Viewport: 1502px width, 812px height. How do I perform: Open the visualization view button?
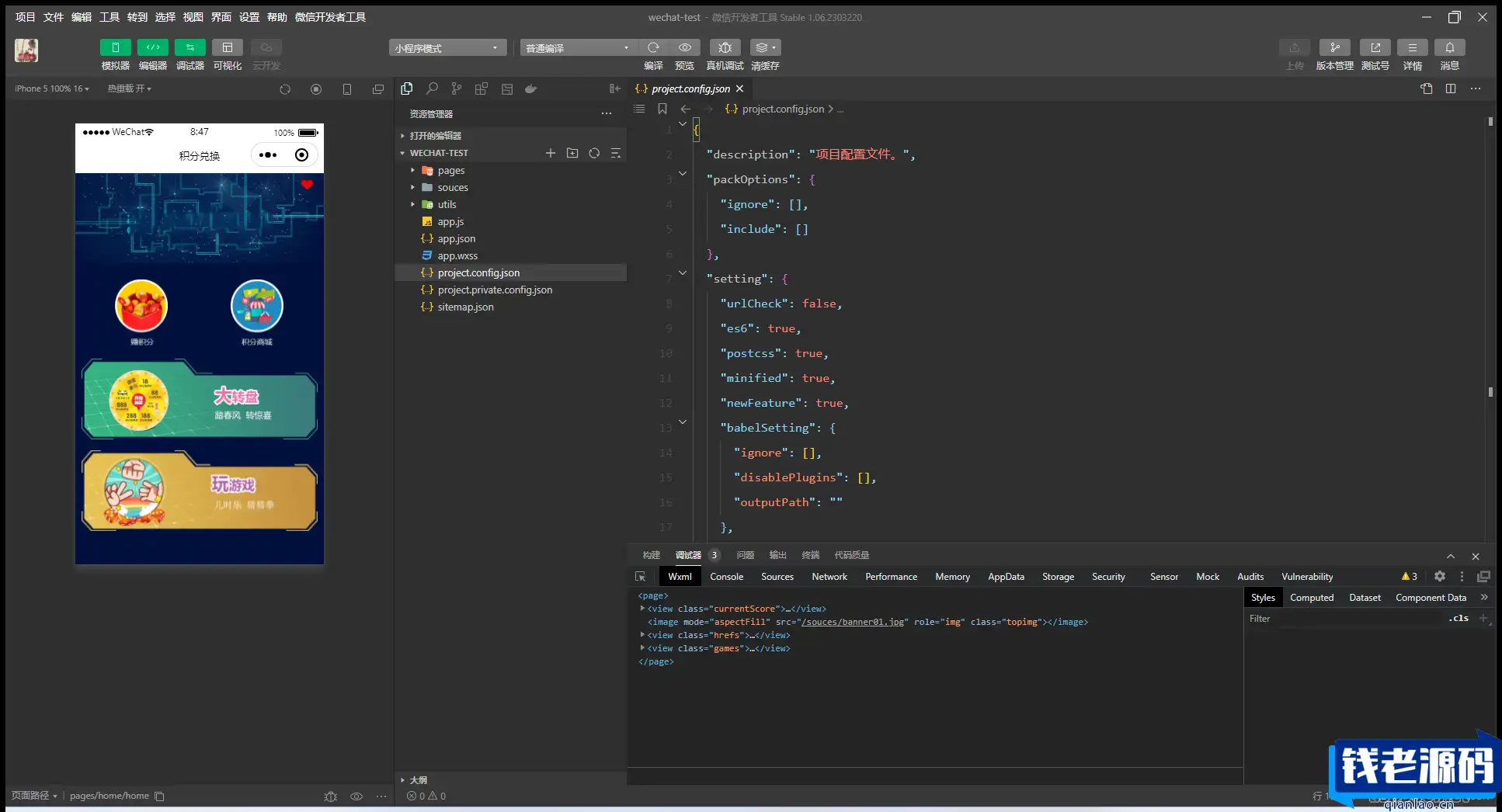pyautogui.click(x=227, y=47)
